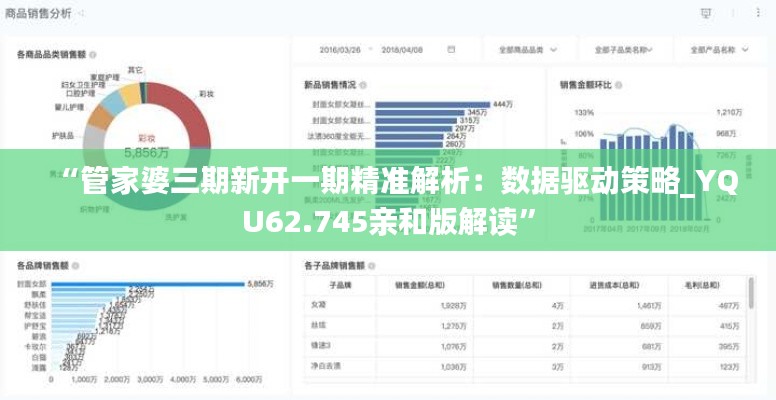Click the 封面女郎 brand axis label
Image resolution: width=776 pixels, height=400 pixels.
click(x=32, y=284)
